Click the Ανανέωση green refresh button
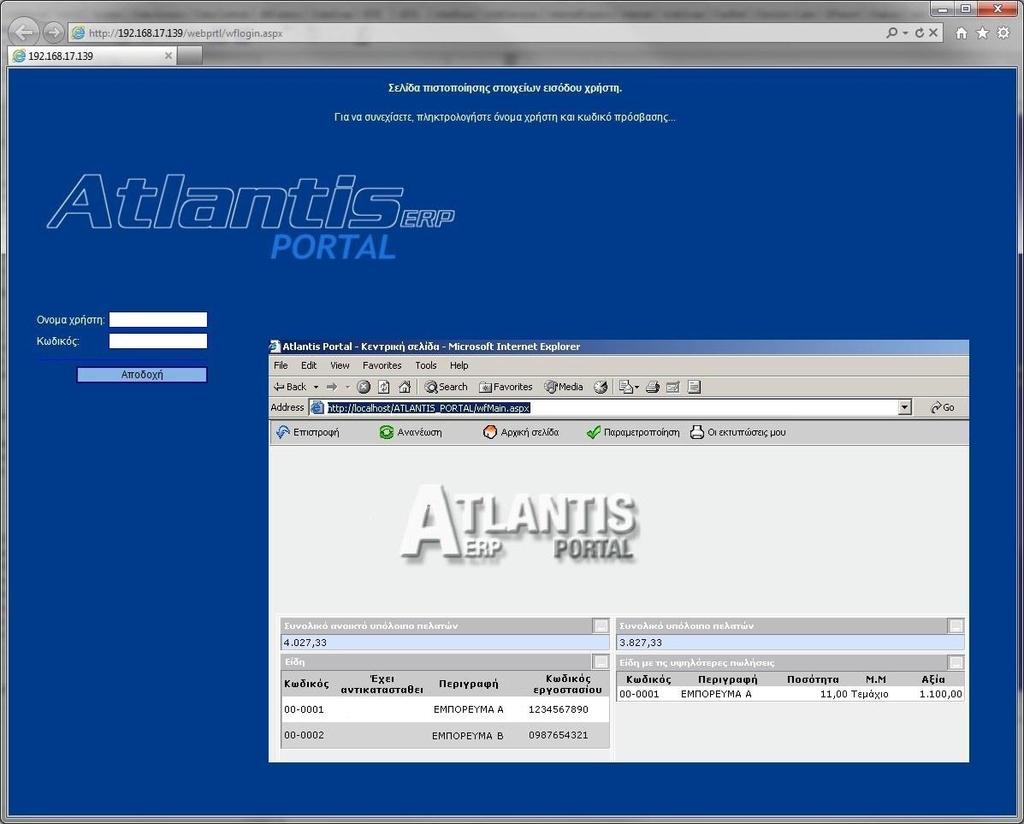The width and height of the screenshot is (1024, 824). click(x=411, y=432)
